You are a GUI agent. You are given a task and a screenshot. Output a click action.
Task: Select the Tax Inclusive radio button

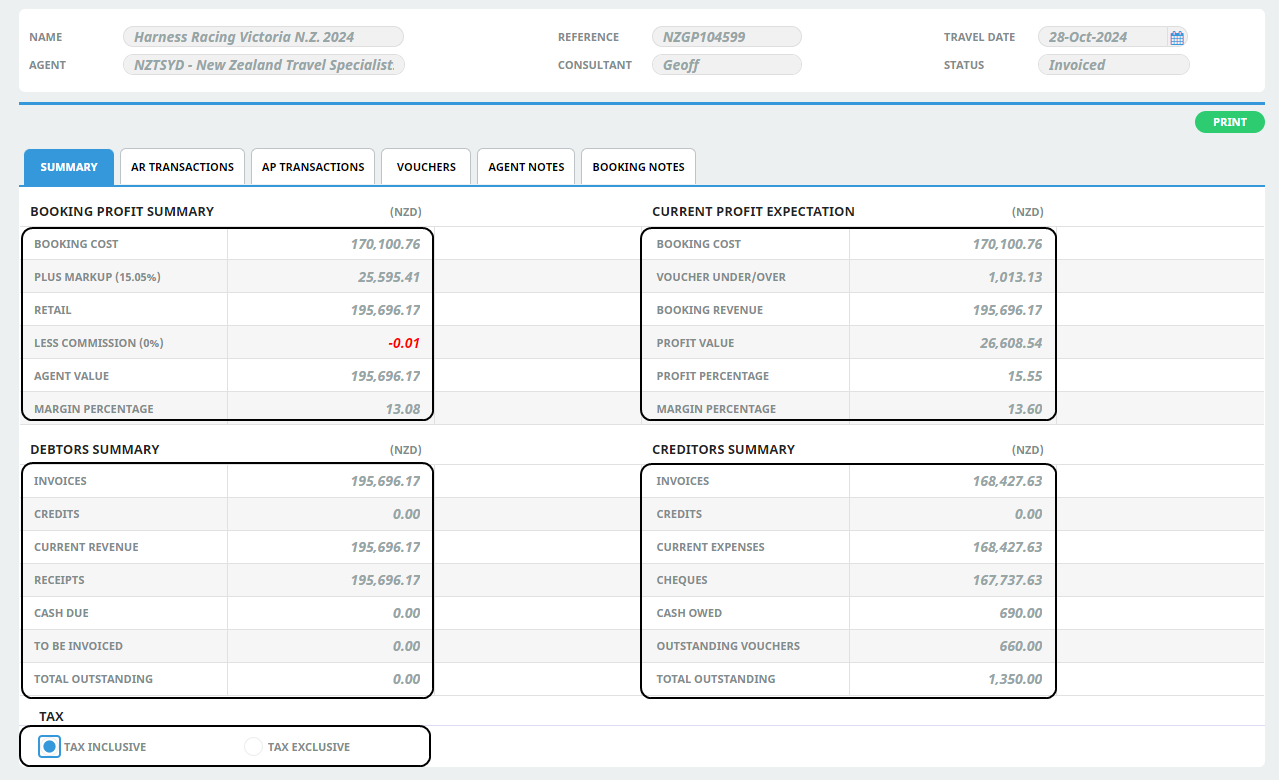[x=49, y=747]
